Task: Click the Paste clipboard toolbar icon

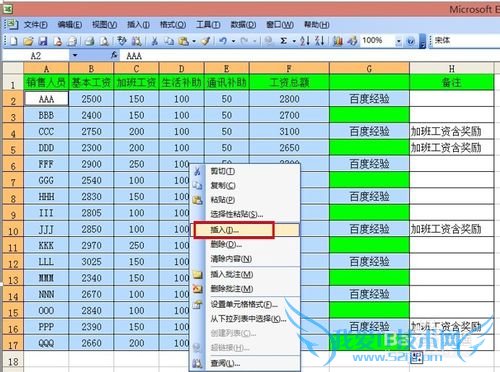Action: [x=183, y=41]
